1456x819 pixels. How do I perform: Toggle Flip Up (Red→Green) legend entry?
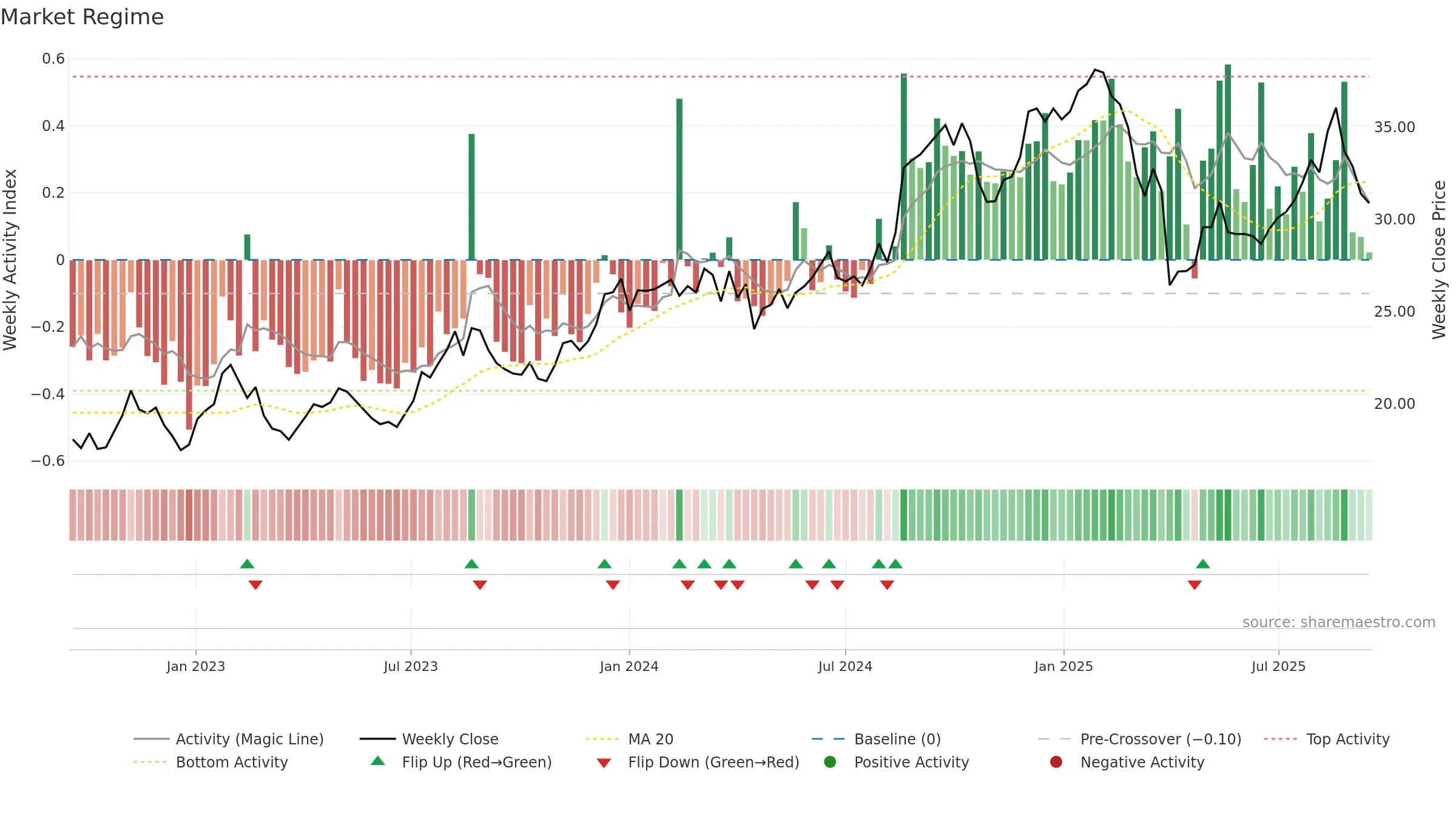[x=461, y=762]
